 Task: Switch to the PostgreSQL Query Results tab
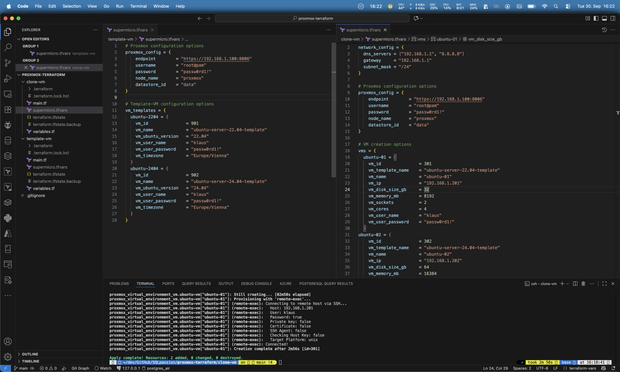[326, 283]
